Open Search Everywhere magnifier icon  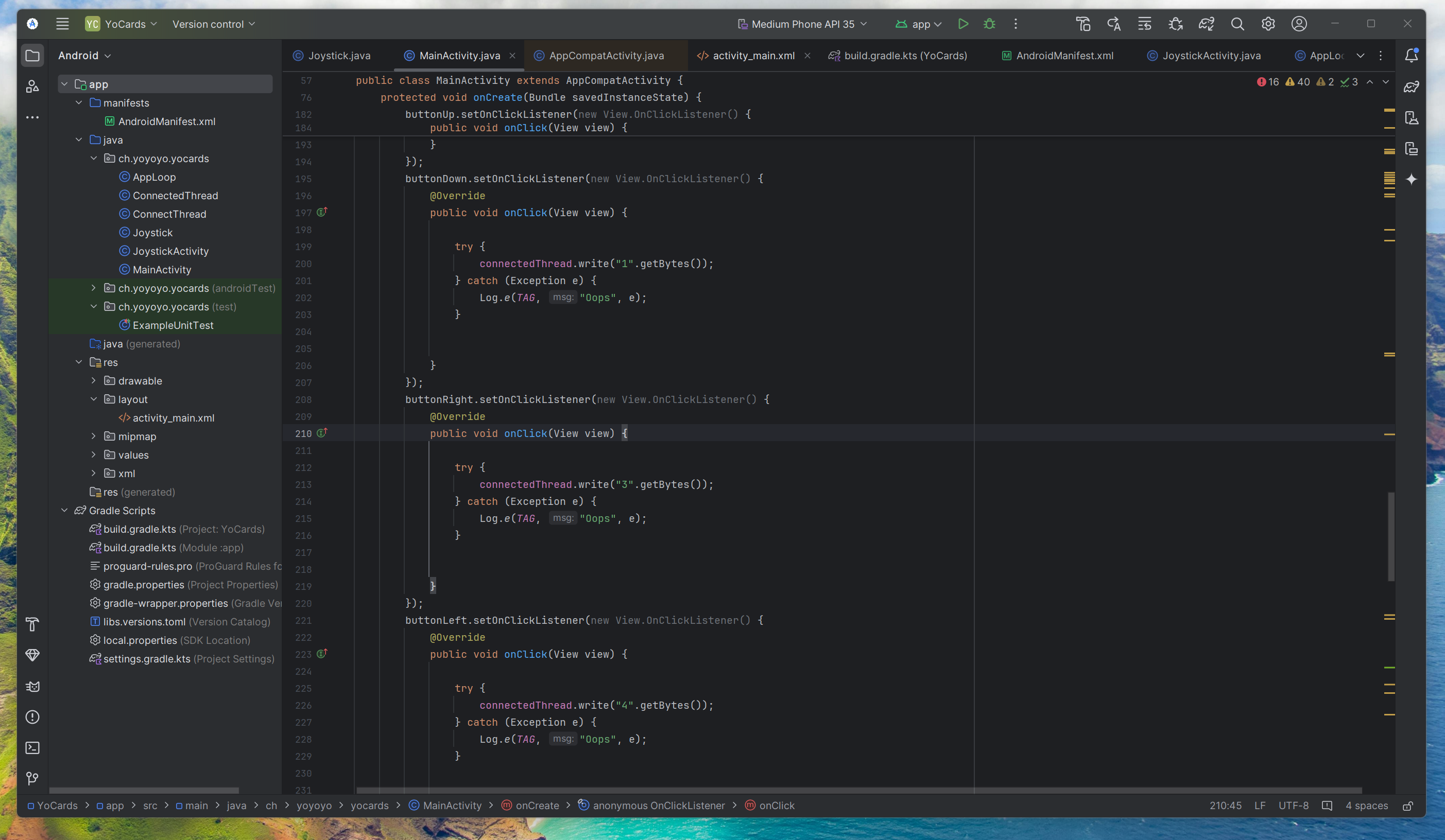pos(1237,24)
